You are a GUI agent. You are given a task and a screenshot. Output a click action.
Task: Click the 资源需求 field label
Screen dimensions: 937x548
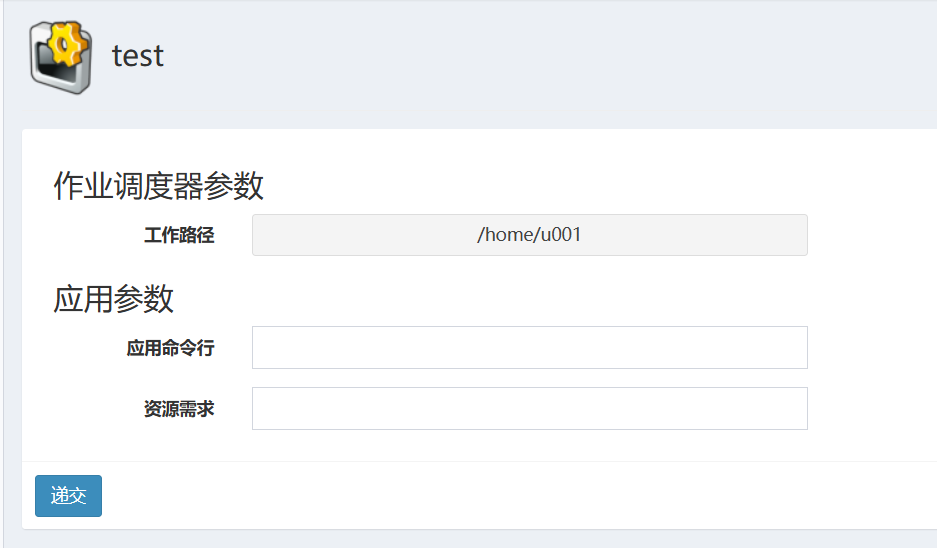click(179, 409)
